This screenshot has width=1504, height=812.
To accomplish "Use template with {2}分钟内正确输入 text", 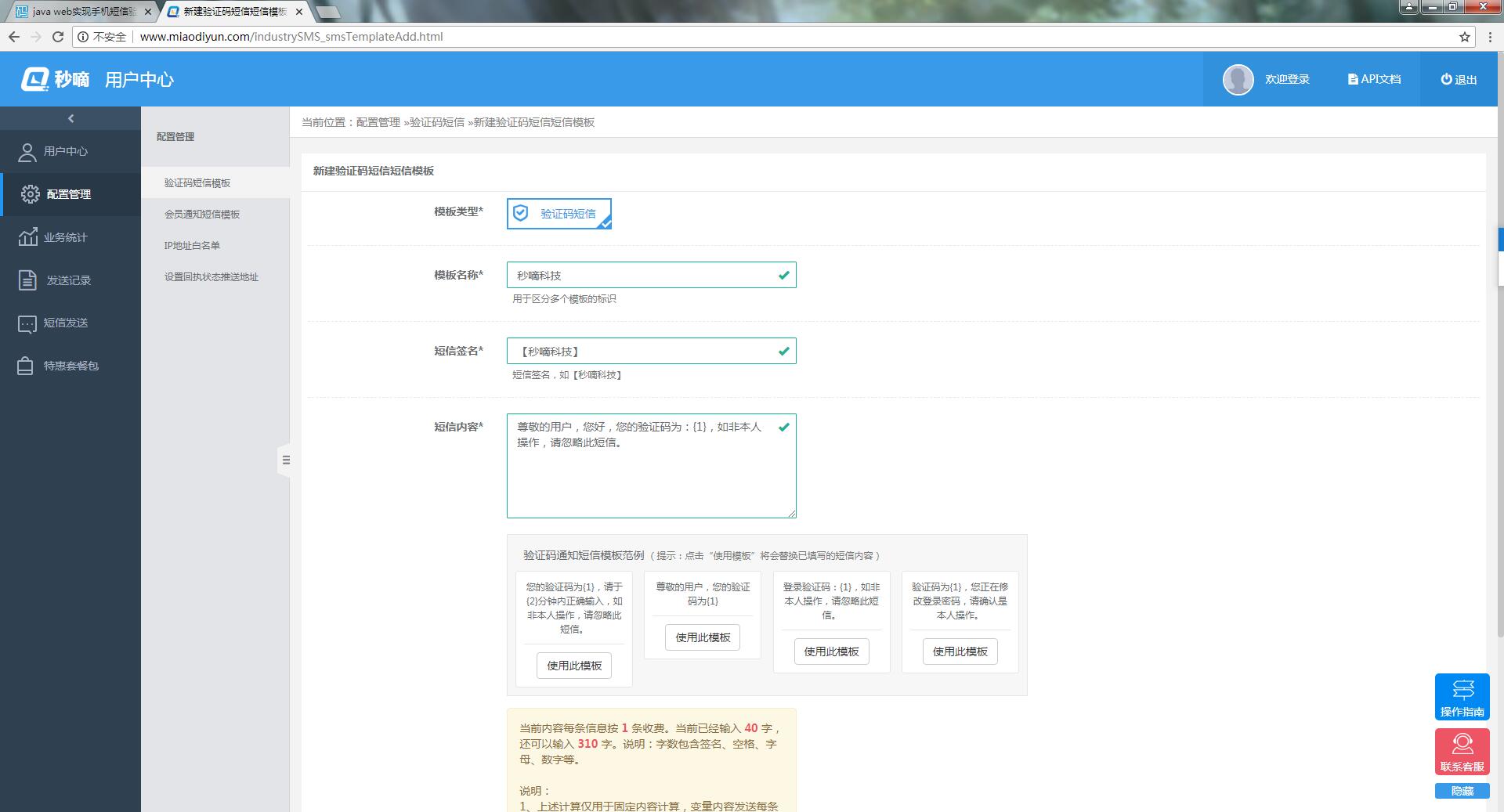I will tap(574, 666).
